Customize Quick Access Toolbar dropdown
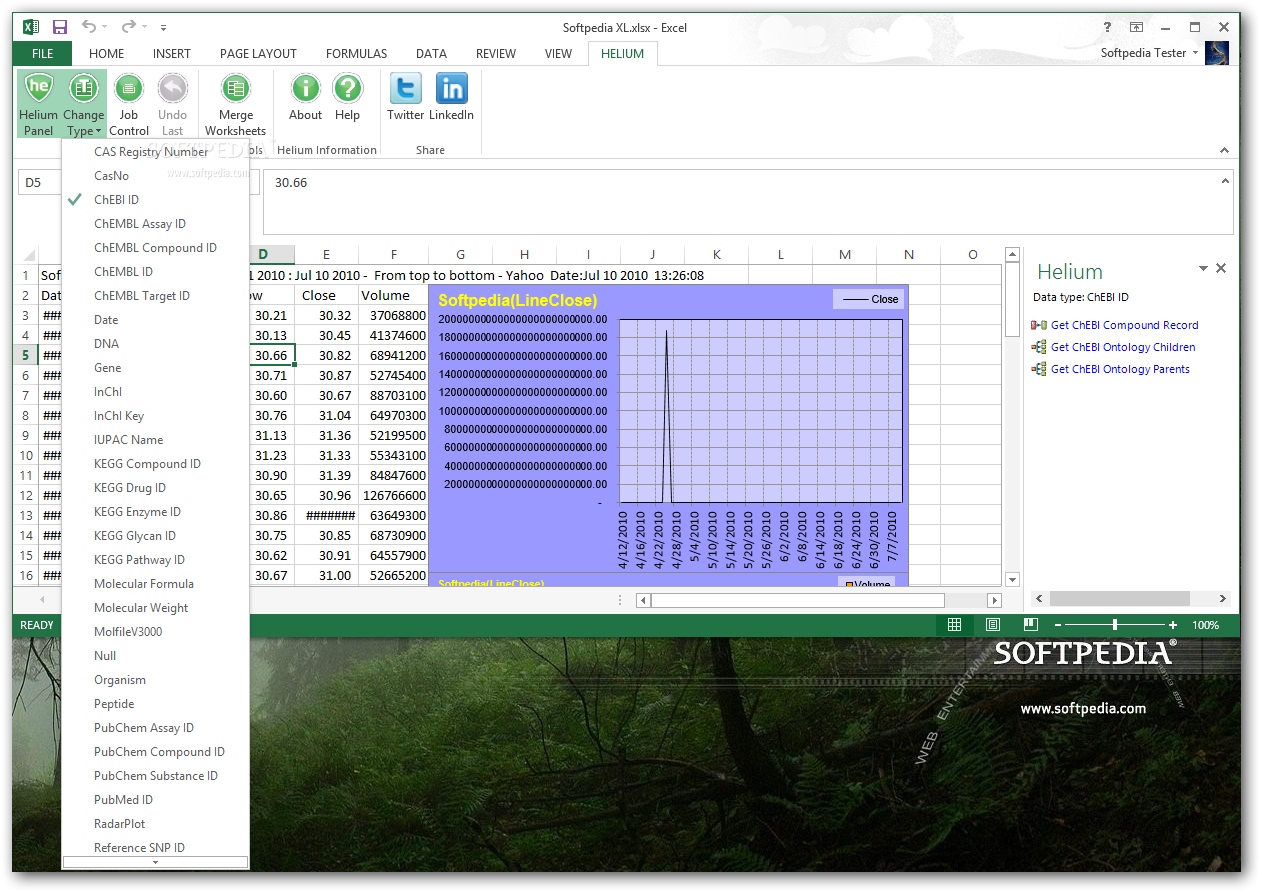 click(x=163, y=28)
